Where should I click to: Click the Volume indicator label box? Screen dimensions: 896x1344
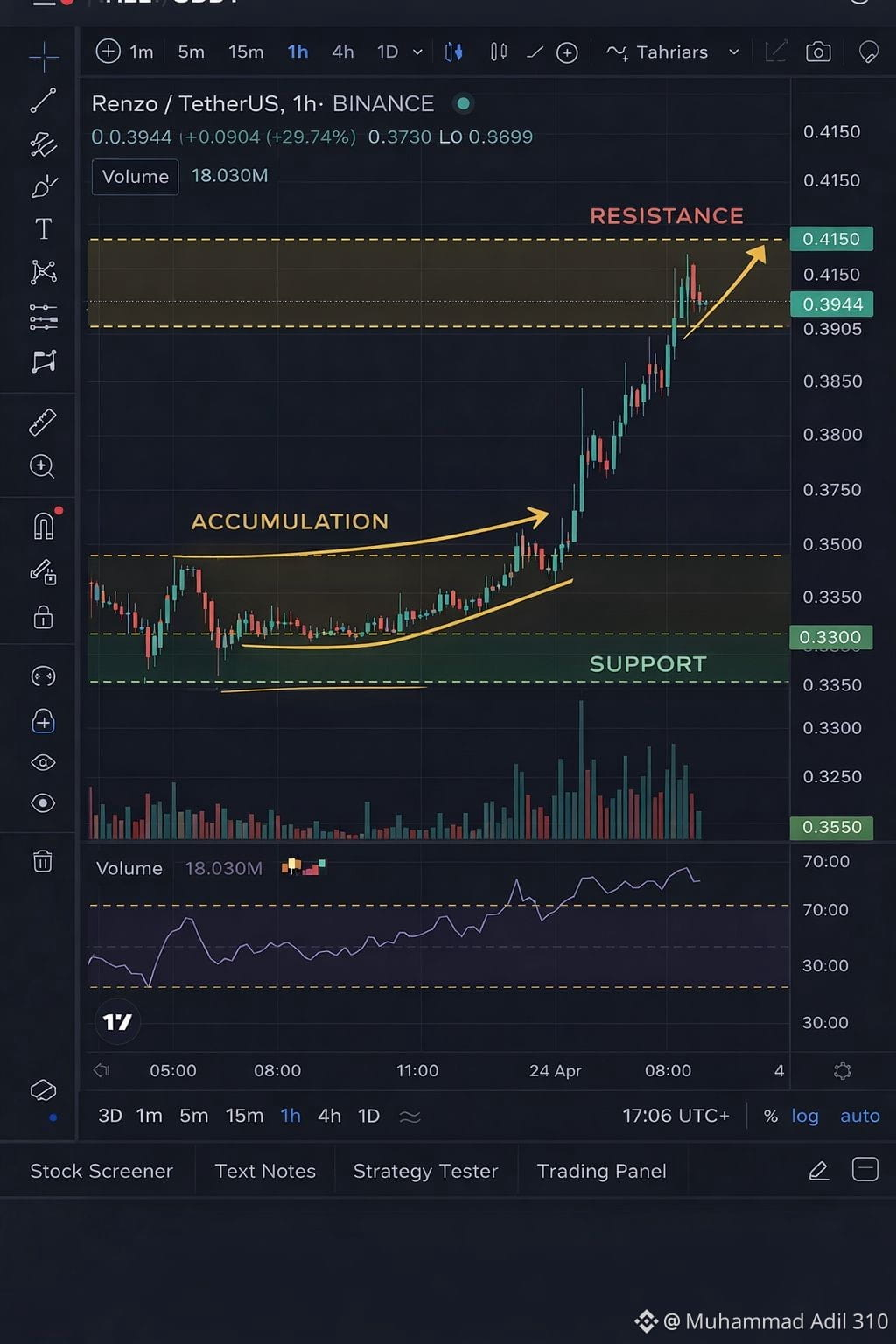pyautogui.click(x=135, y=177)
